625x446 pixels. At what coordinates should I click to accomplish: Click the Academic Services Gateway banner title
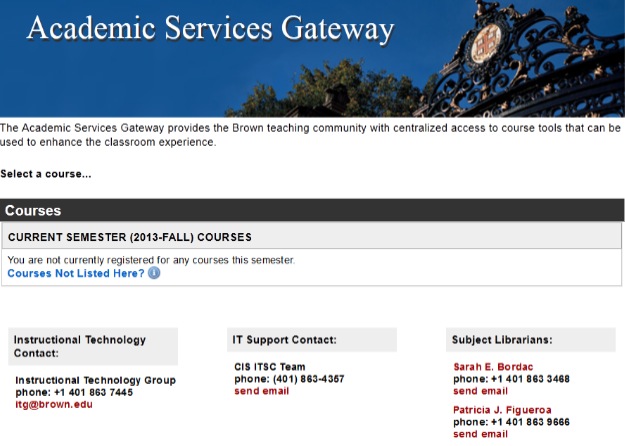[x=210, y=29]
